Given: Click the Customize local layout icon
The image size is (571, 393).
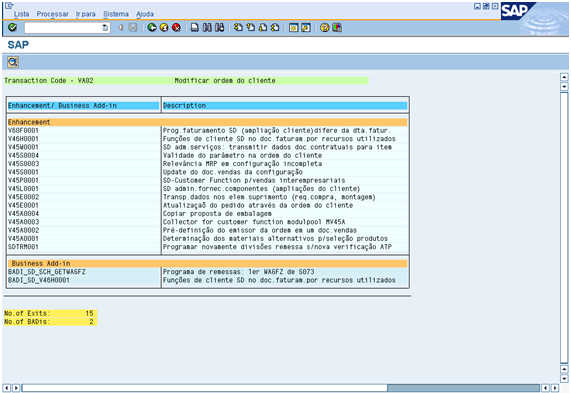Looking at the screenshot, I should (337, 28).
